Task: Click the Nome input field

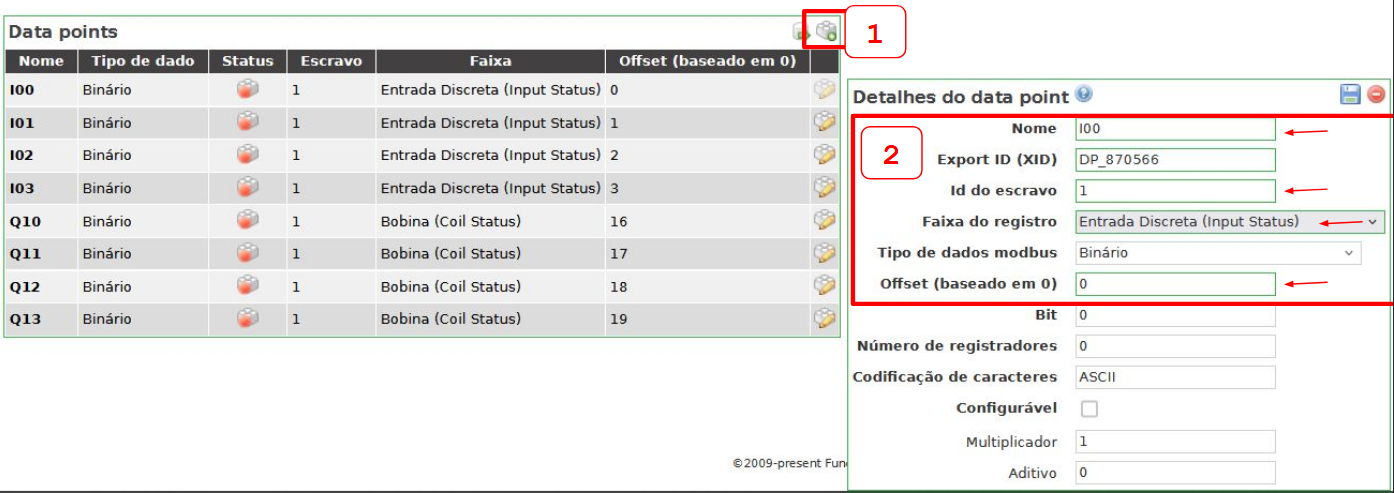Action: coord(1175,129)
